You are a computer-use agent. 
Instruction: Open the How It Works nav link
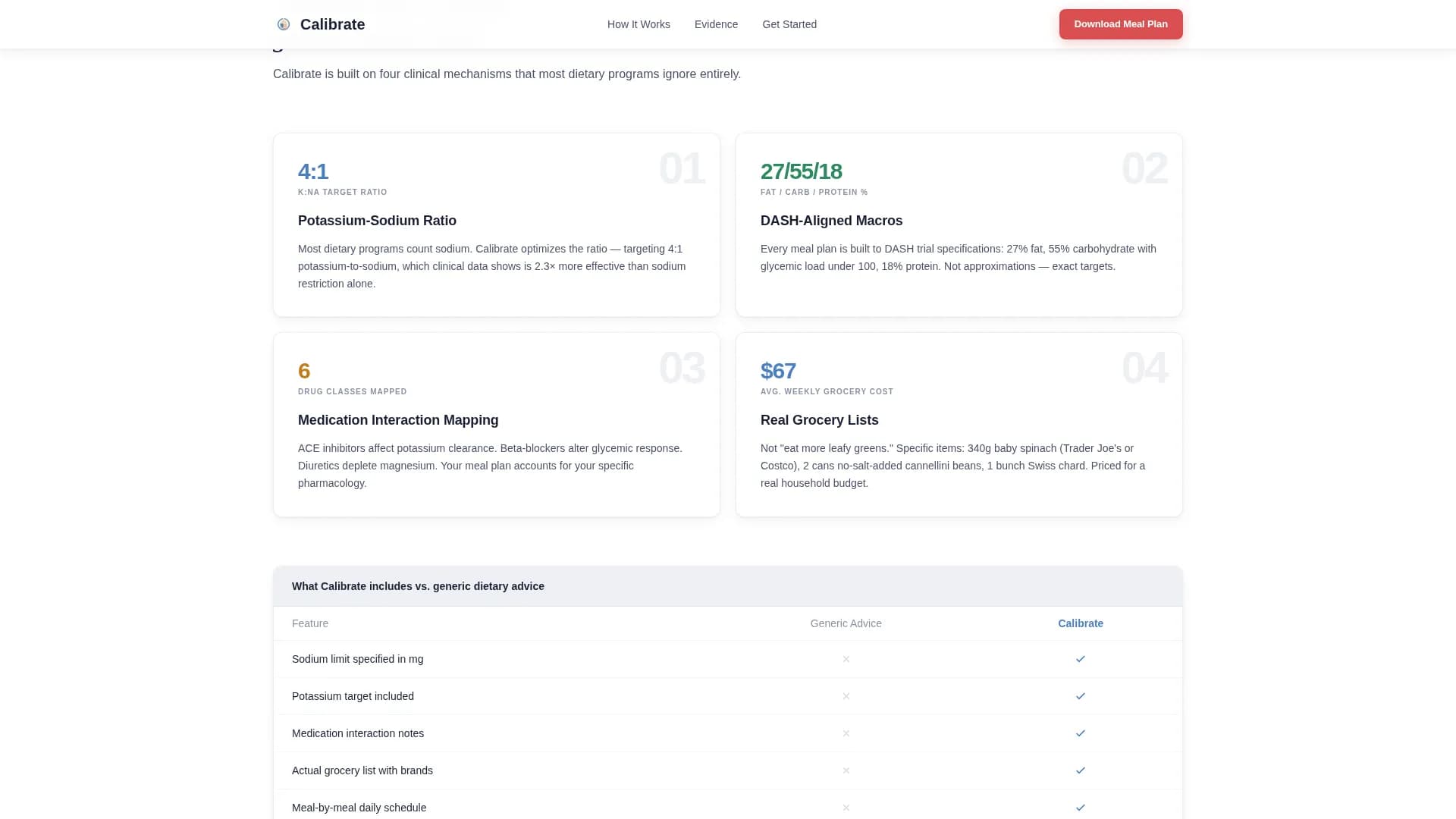coord(639,24)
